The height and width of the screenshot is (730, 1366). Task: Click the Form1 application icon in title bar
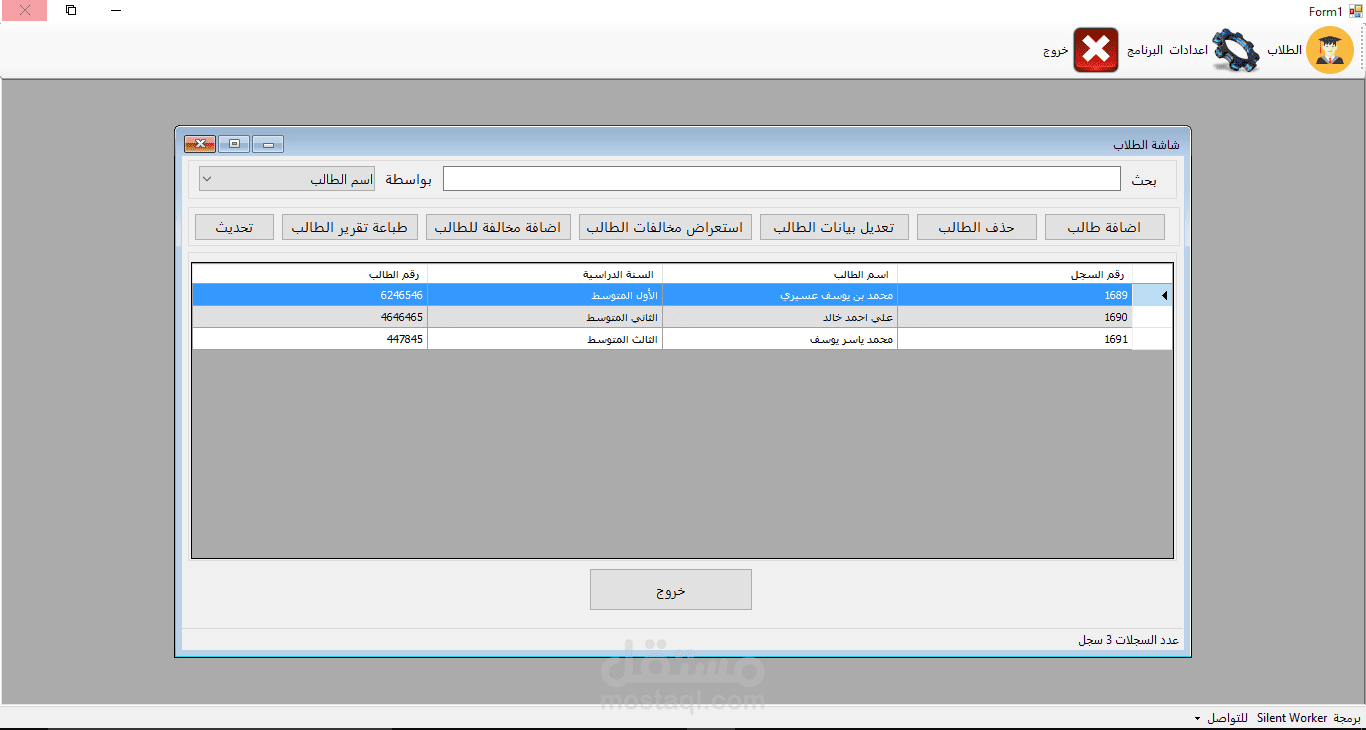(1355, 11)
